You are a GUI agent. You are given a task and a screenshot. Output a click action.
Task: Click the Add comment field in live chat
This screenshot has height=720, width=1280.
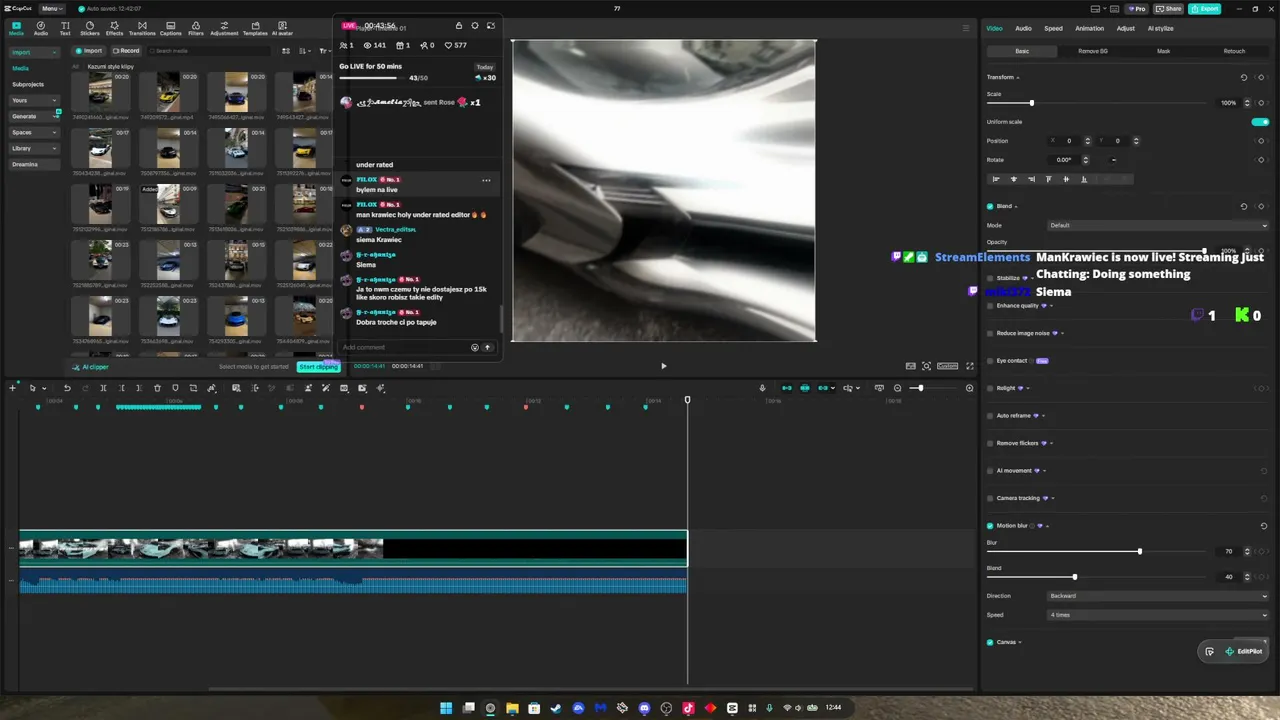click(x=404, y=347)
